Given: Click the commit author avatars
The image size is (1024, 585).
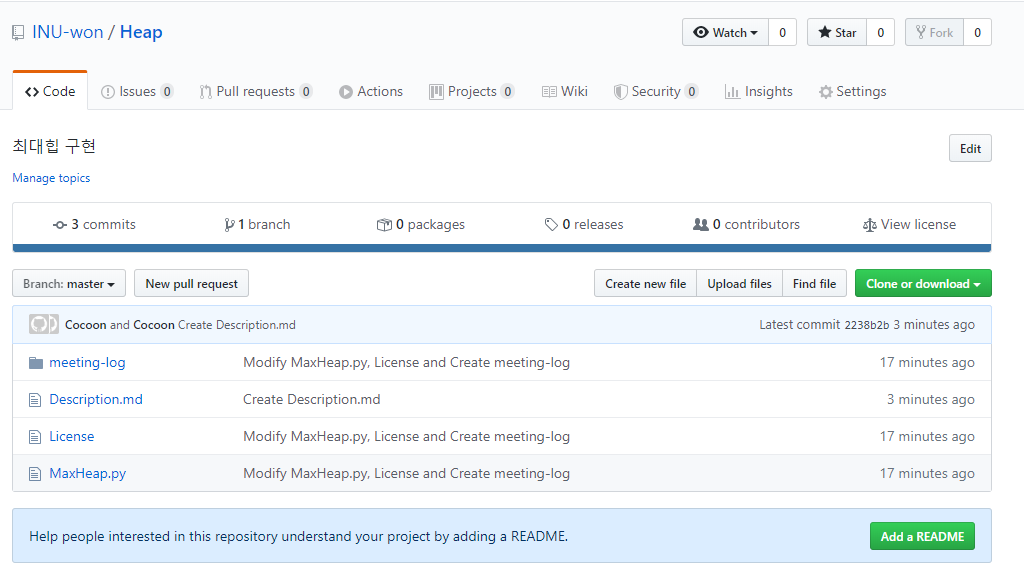Looking at the screenshot, I should pyautogui.click(x=43, y=324).
